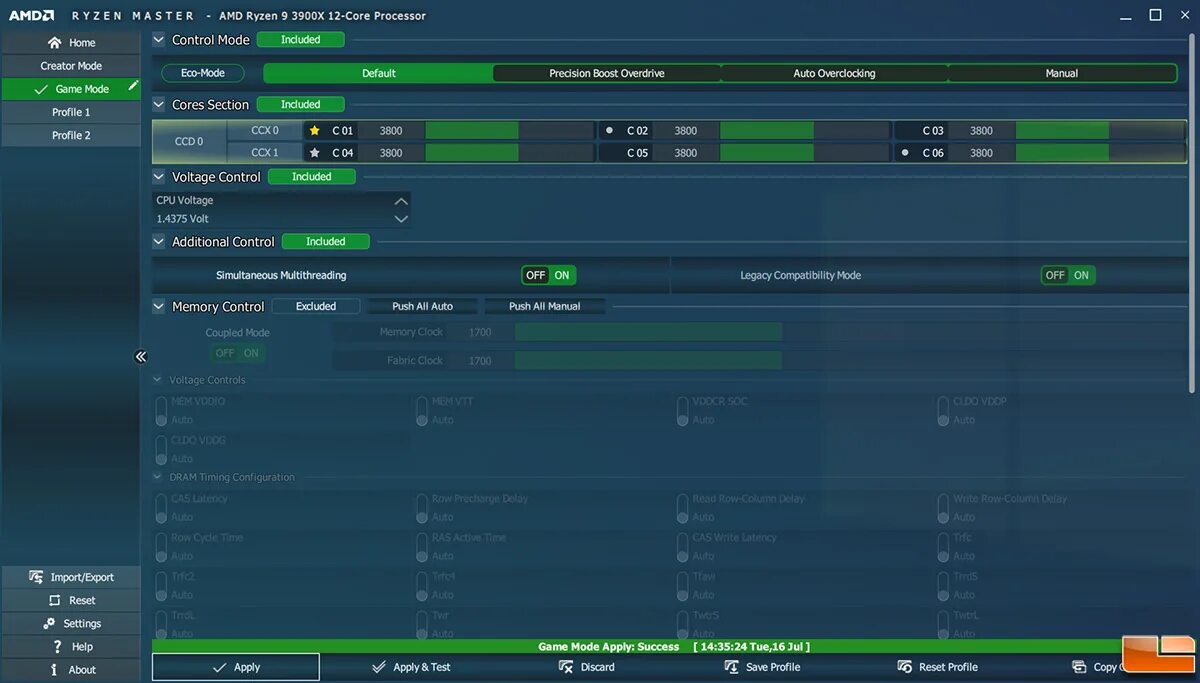Click the Apply & Test button

click(411, 667)
